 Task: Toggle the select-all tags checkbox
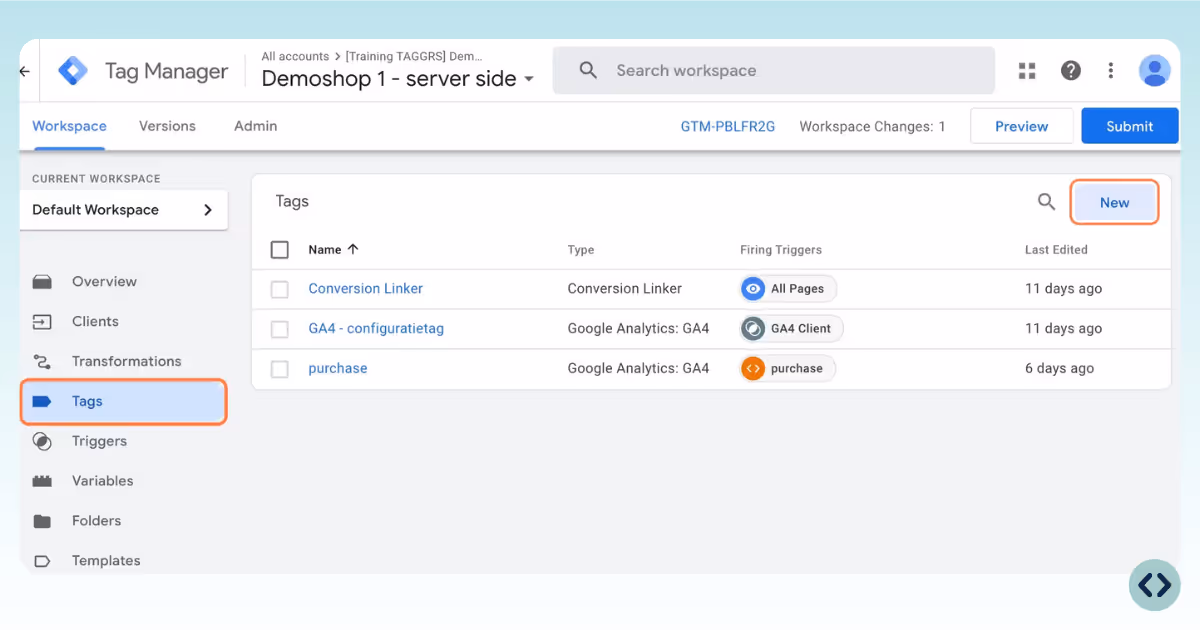tap(280, 250)
